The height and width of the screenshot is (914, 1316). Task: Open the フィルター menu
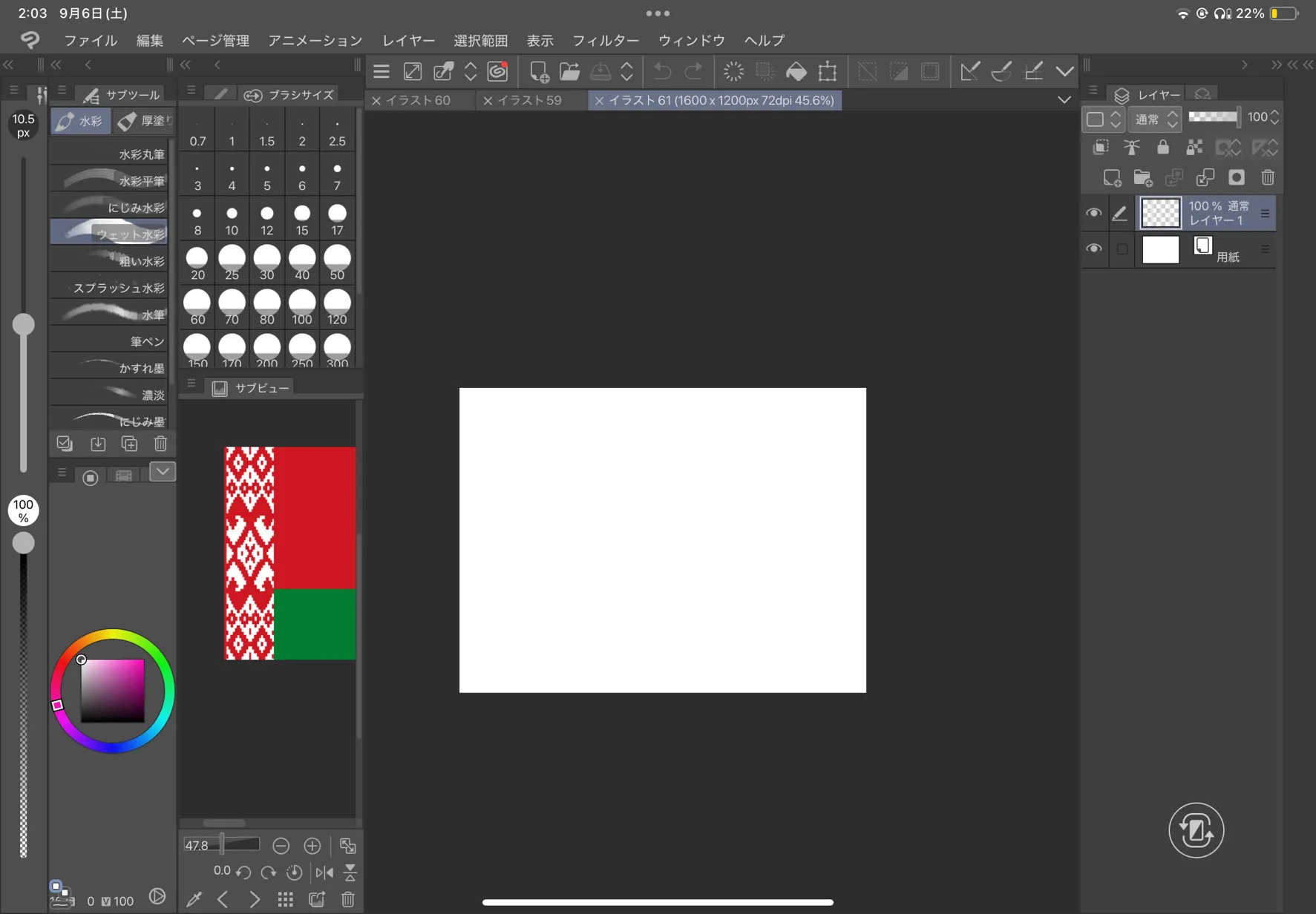606,41
